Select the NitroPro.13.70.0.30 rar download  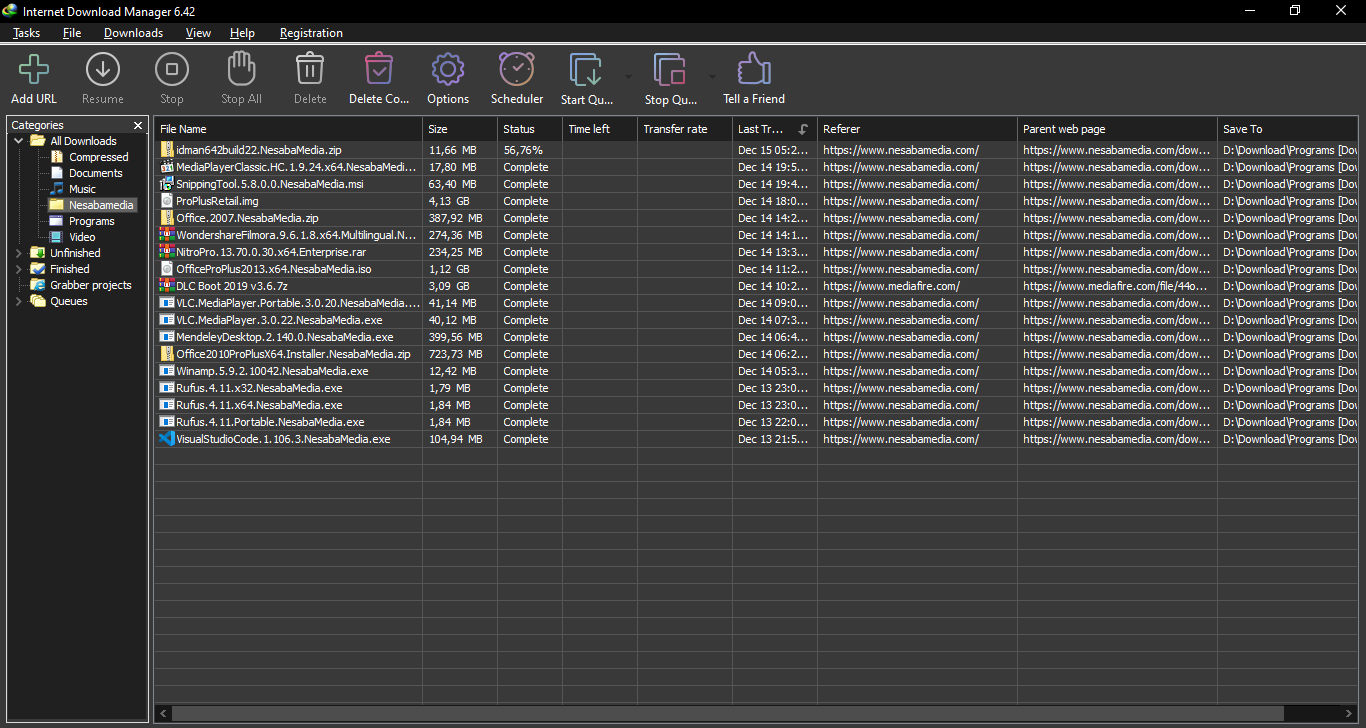tap(756, 252)
